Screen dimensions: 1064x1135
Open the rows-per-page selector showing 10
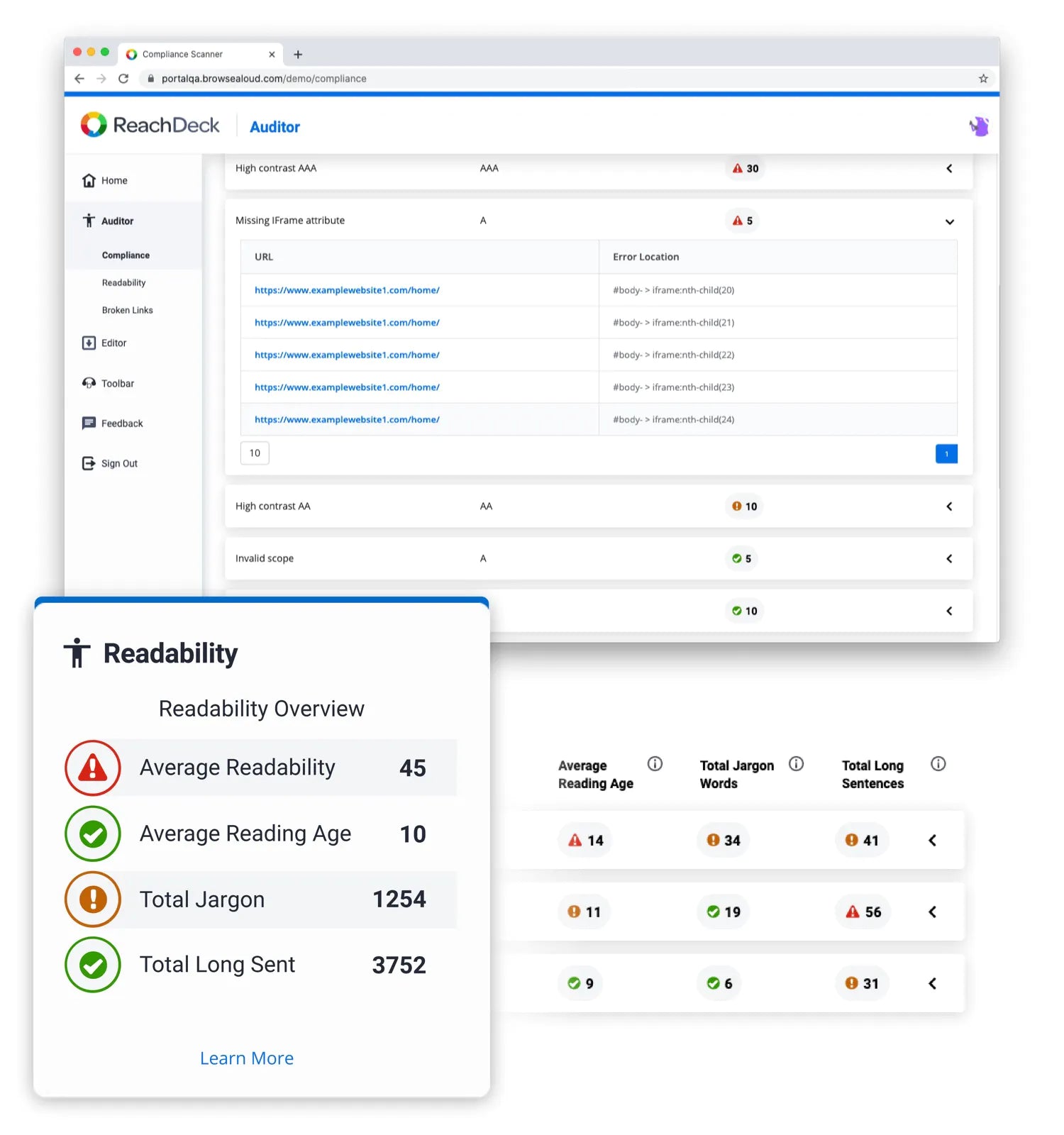[x=255, y=453]
